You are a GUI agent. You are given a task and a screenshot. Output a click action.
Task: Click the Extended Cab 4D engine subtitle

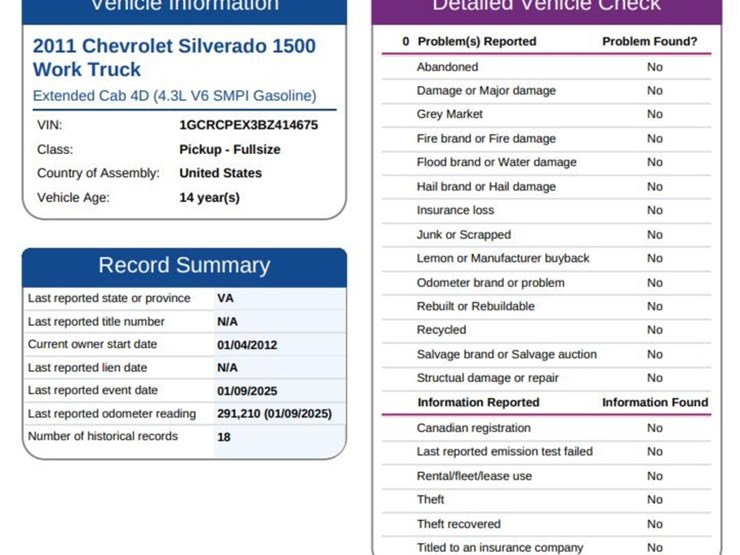(174, 96)
